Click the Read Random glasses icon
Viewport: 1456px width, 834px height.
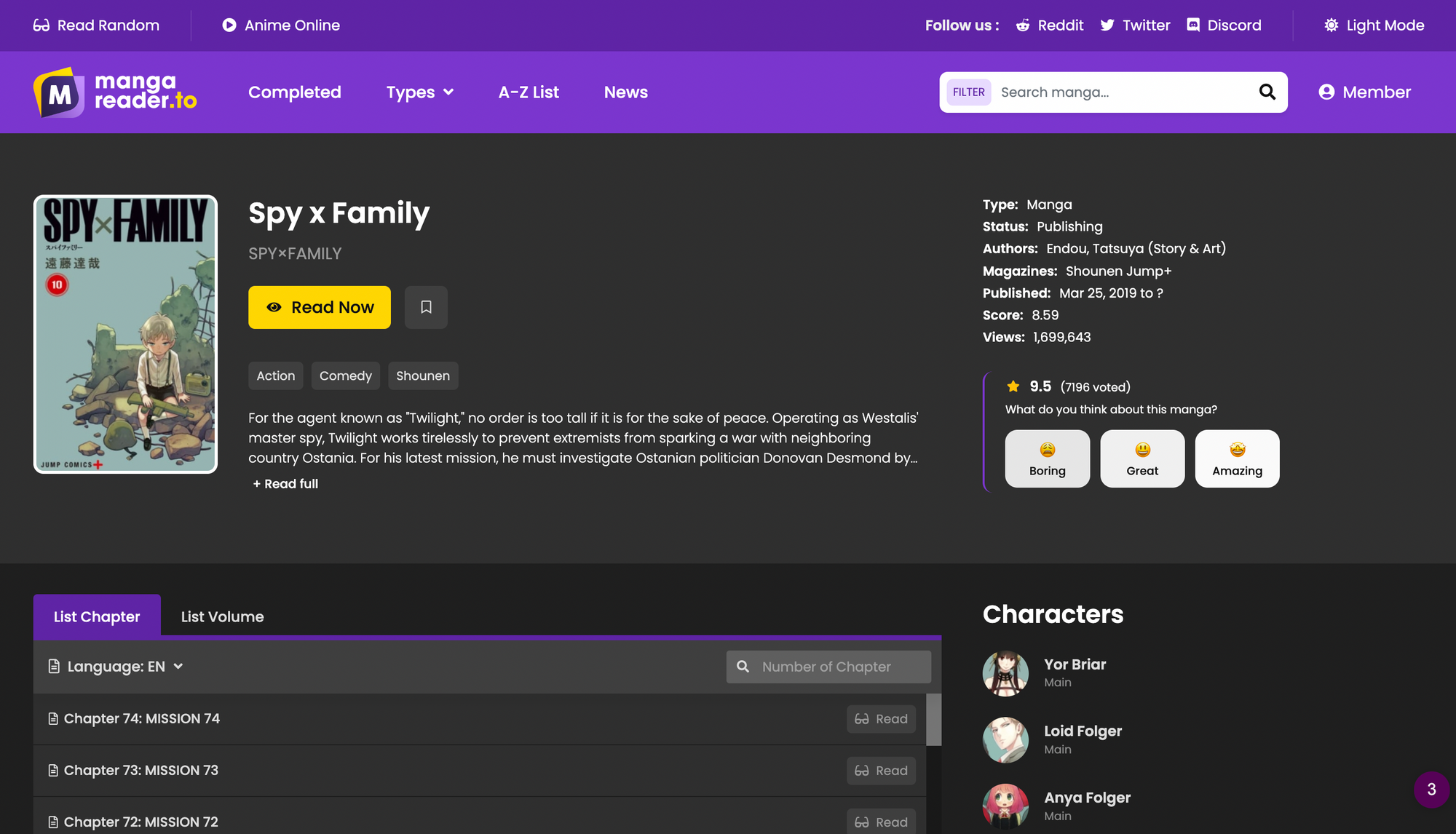click(41, 25)
